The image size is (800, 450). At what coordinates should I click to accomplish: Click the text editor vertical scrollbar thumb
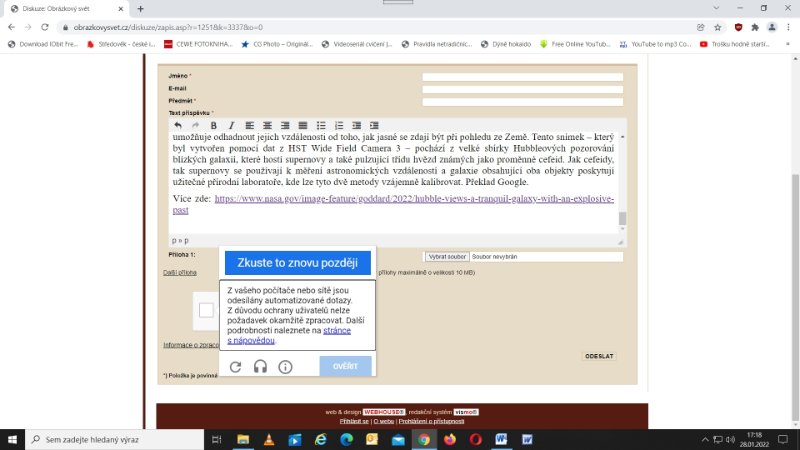(622, 218)
